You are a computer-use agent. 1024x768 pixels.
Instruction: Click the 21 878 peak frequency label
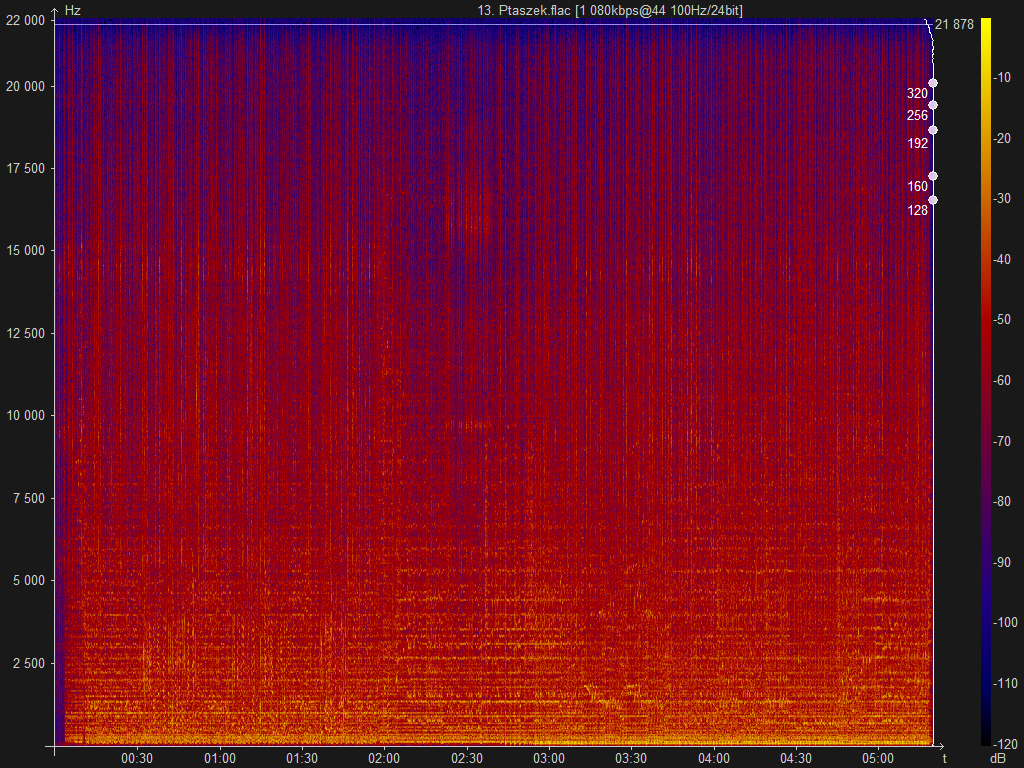[x=954, y=25]
